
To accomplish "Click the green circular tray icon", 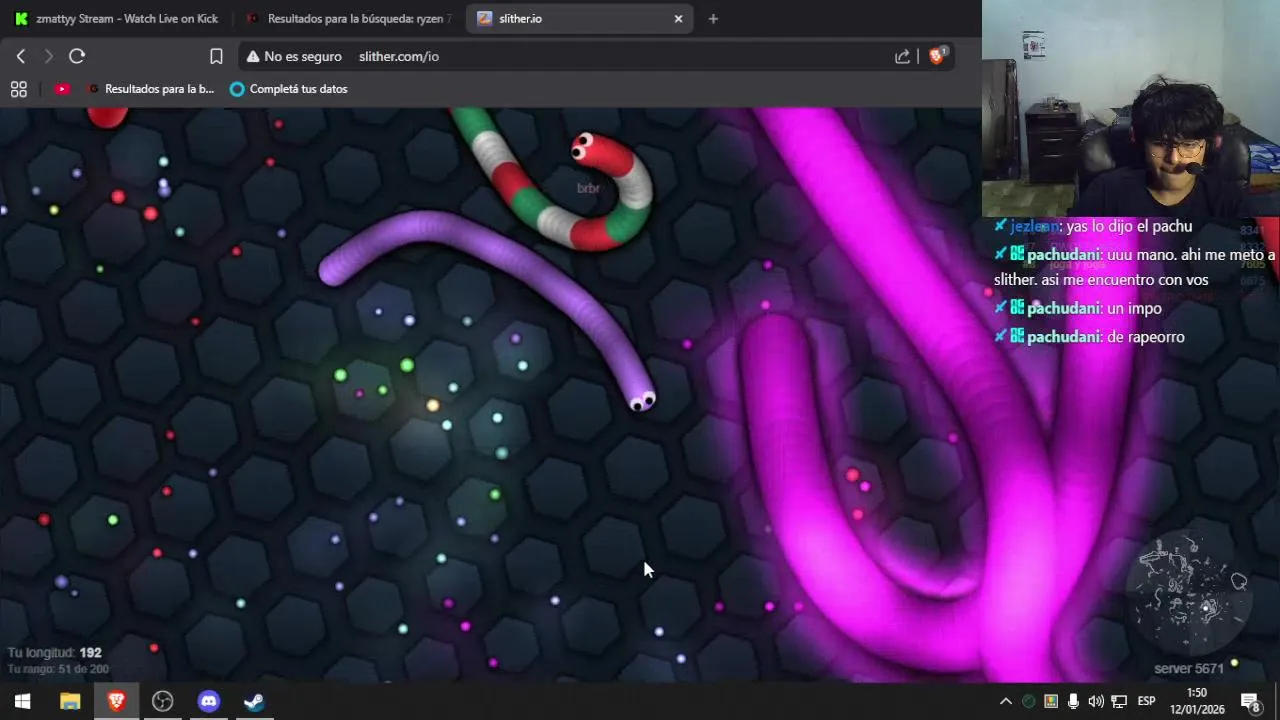I will tap(1028, 702).
